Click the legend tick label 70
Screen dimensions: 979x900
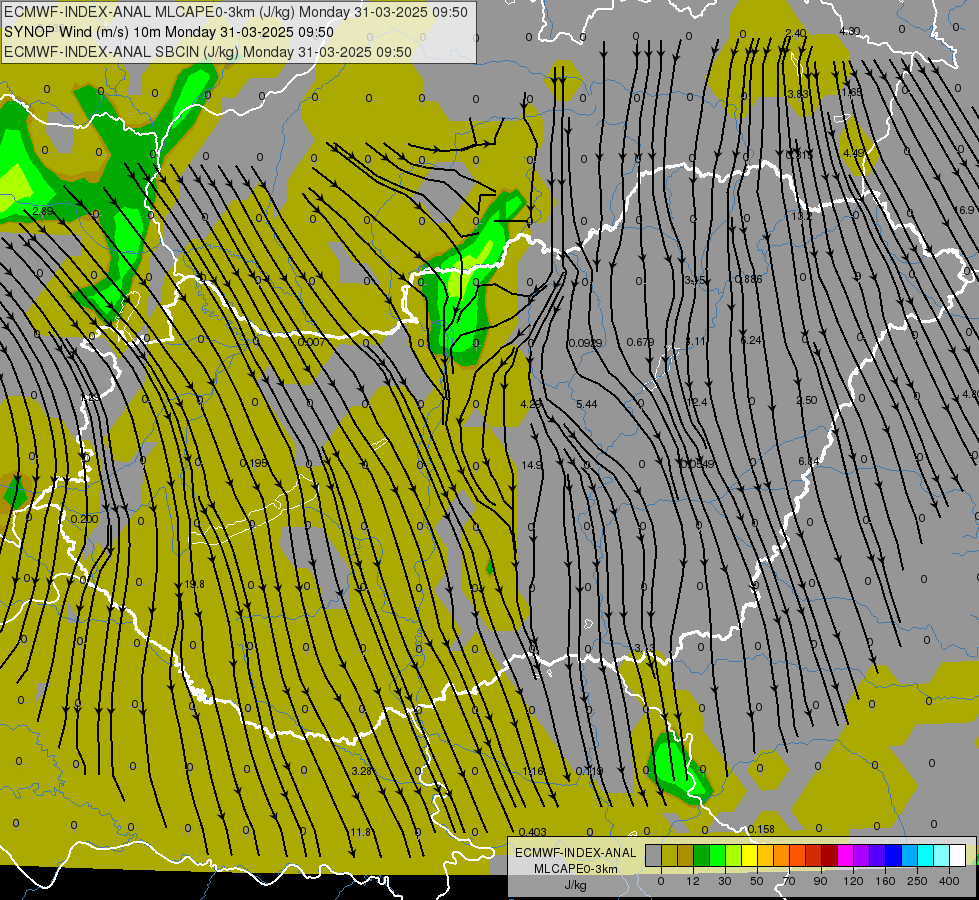point(789,881)
